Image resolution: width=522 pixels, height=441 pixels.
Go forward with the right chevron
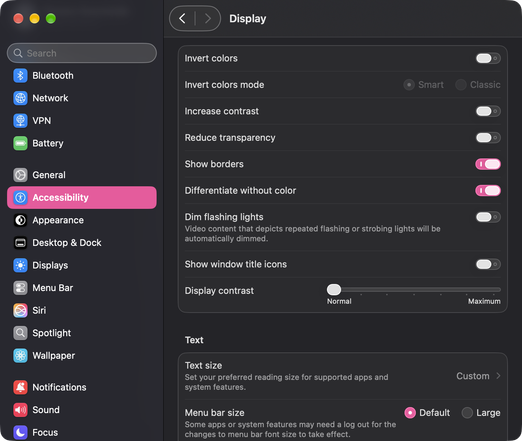pos(208,18)
